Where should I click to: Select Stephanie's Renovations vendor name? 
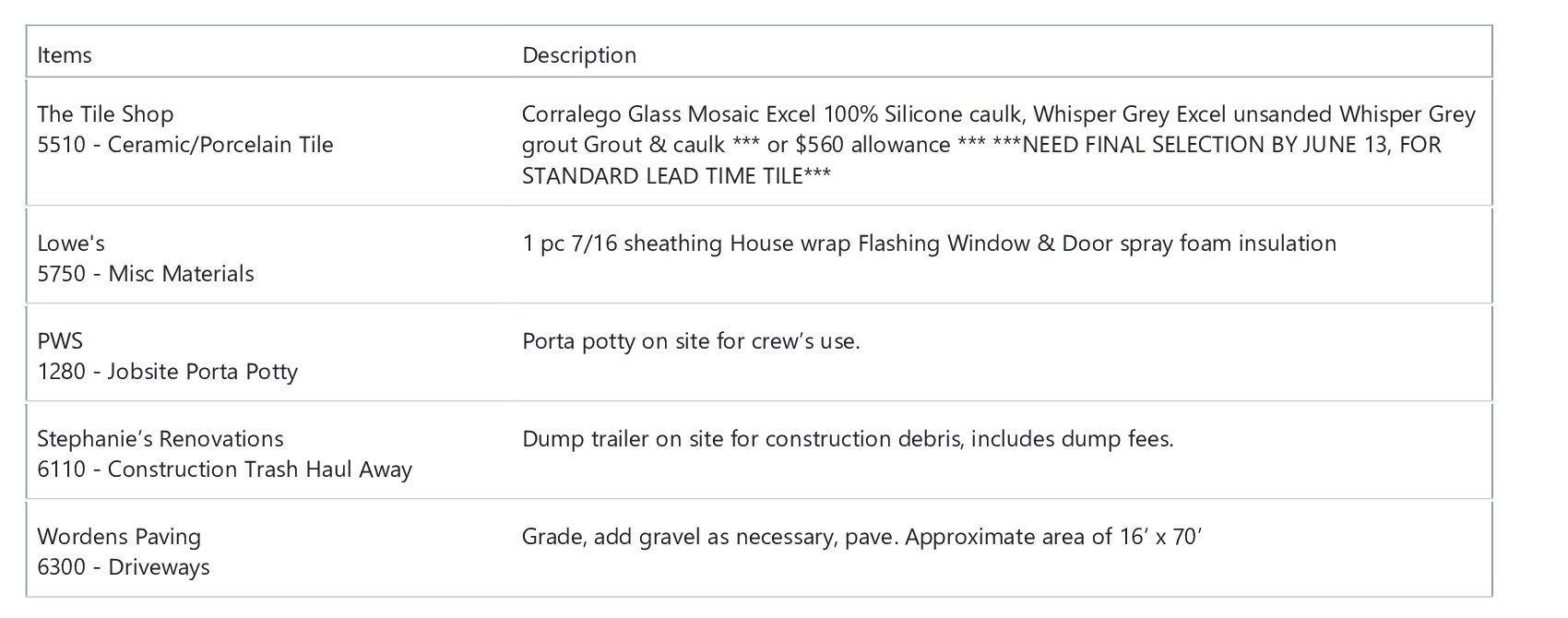160,439
